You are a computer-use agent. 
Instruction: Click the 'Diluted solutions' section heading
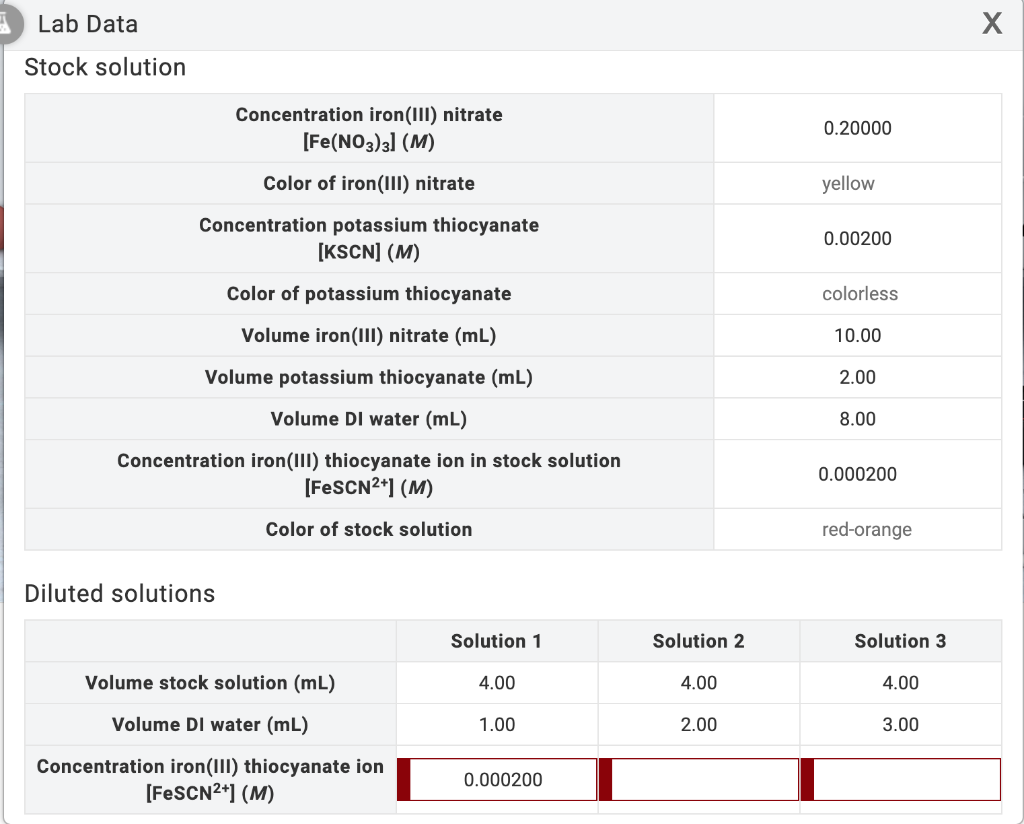(120, 594)
